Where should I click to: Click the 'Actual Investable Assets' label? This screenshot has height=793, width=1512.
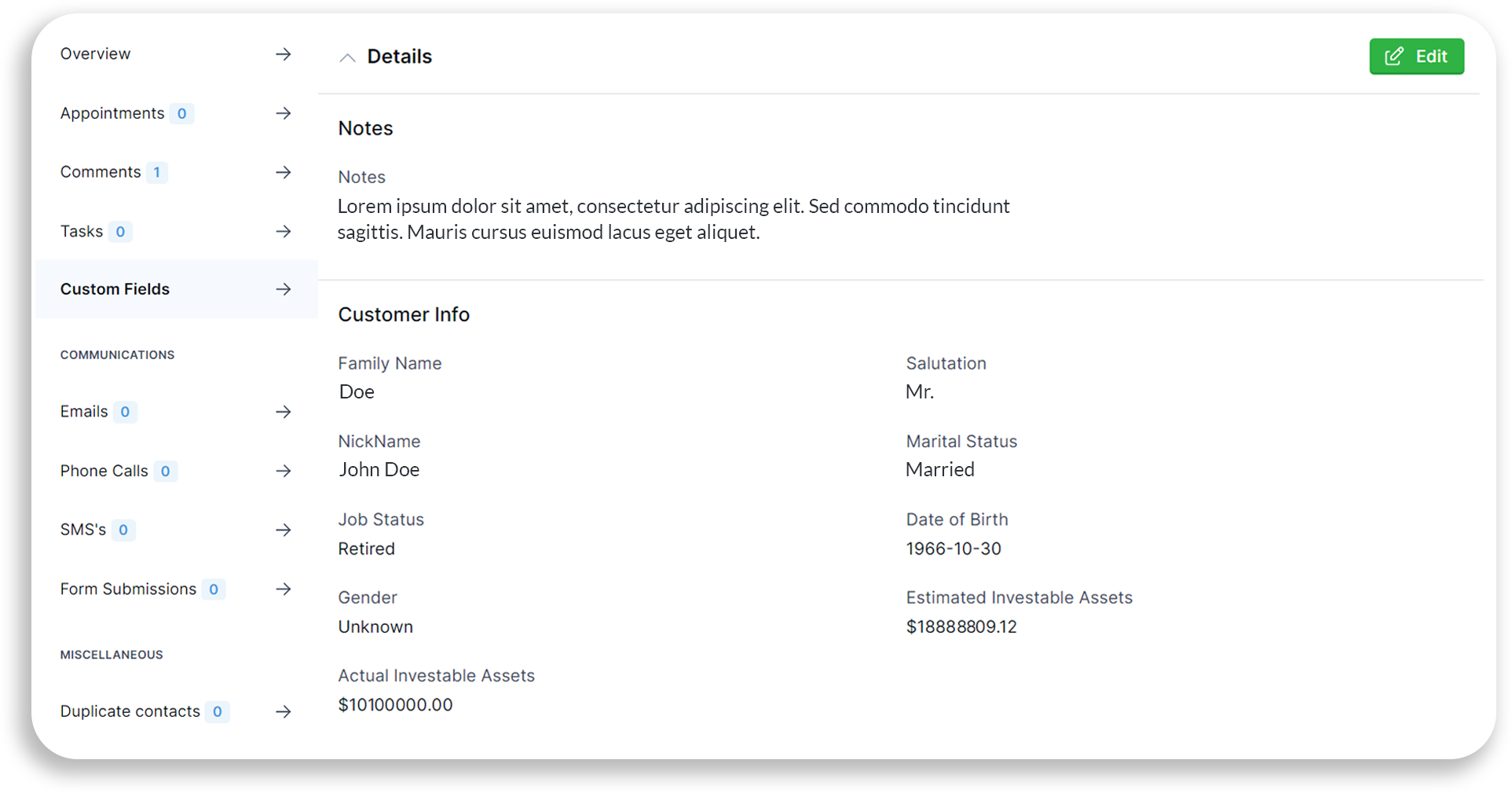(x=437, y=676)
